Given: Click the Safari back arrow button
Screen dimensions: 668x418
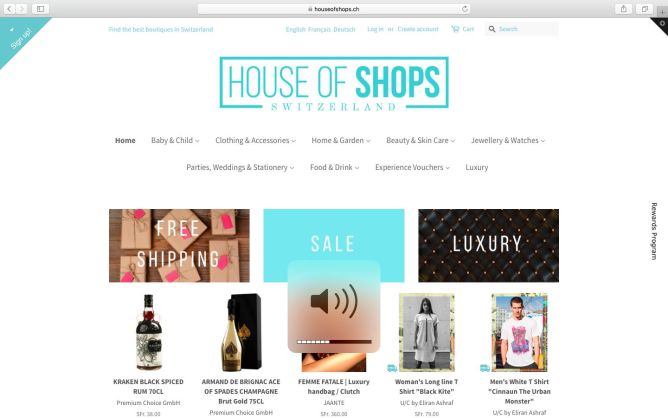Looking at the screenshot, I should (x=9, y=9).
